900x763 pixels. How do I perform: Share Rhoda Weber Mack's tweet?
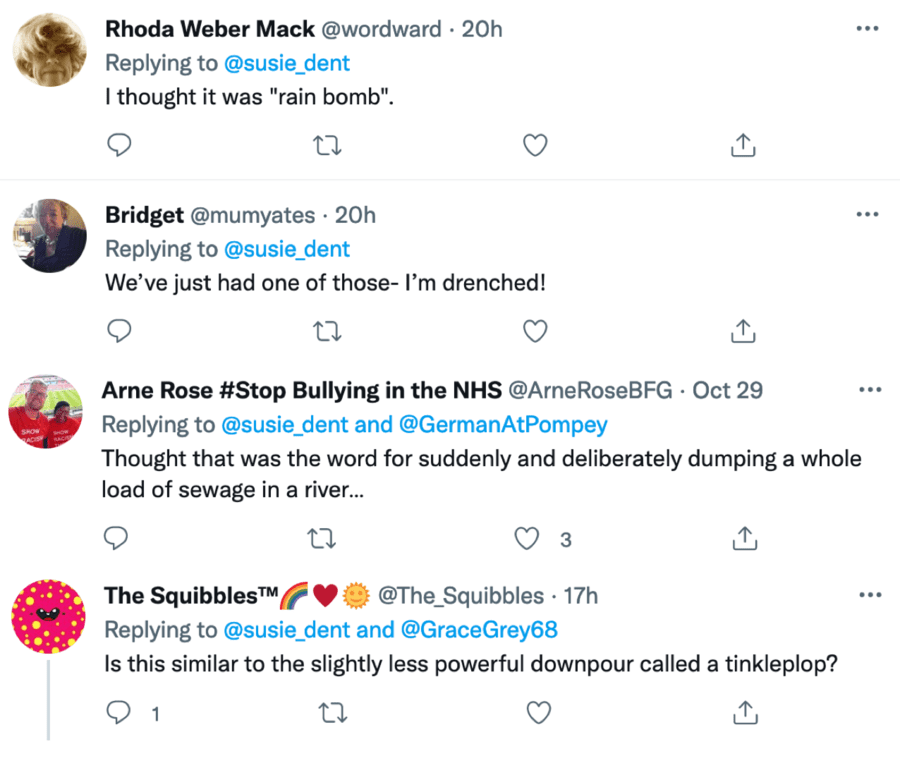(x=742, y=145)
